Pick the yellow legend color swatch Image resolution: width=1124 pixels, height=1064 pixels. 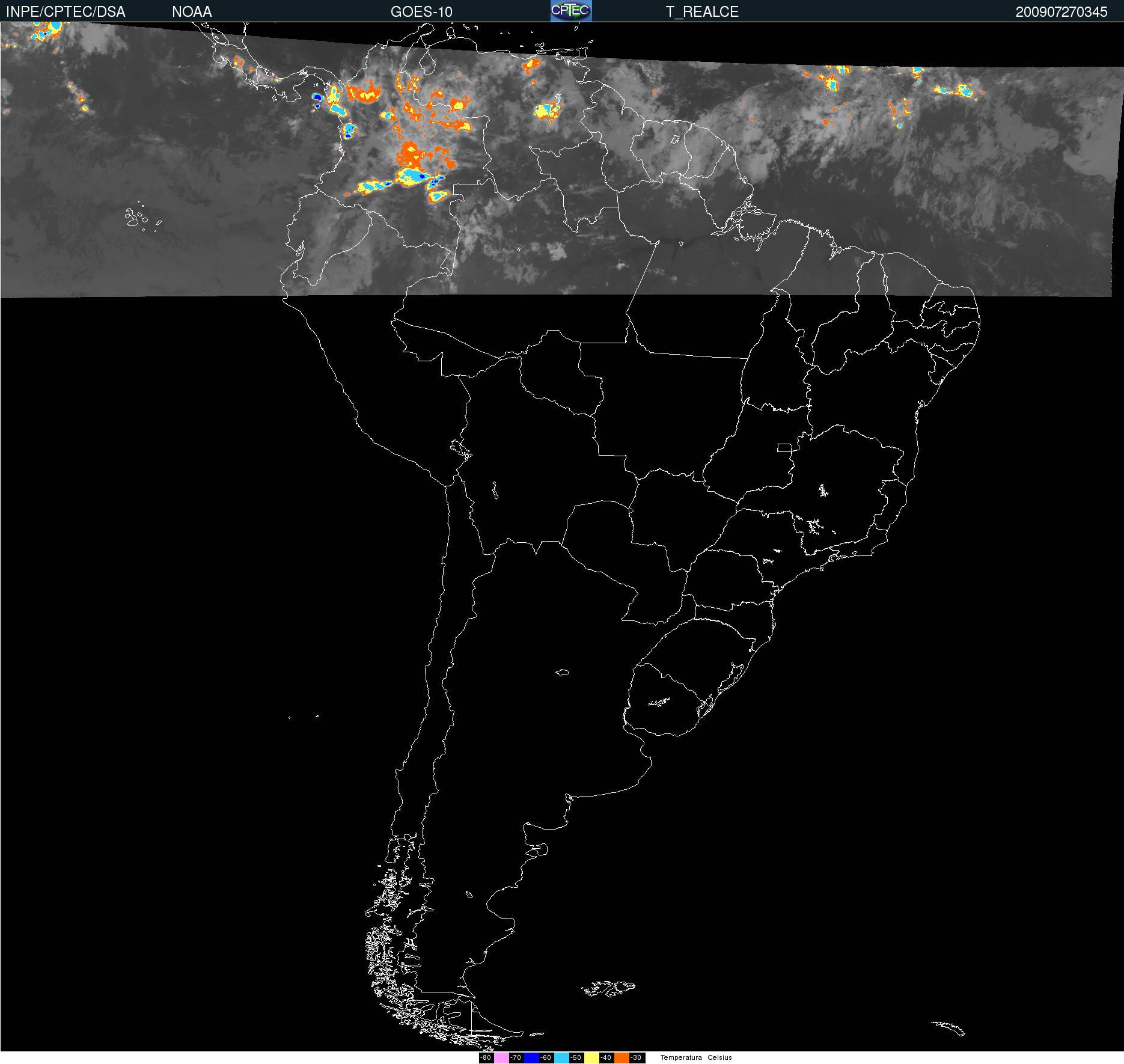pos(591,1057)
